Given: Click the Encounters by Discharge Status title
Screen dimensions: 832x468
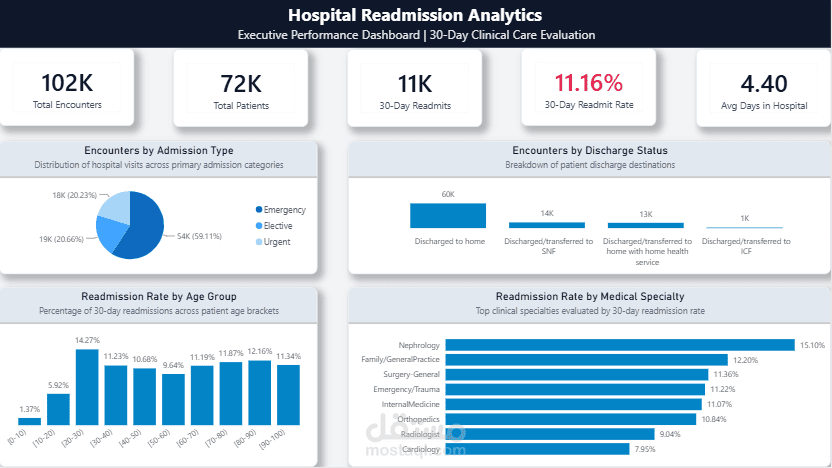Looking at the screenshot, I should [x=590, y=150].
